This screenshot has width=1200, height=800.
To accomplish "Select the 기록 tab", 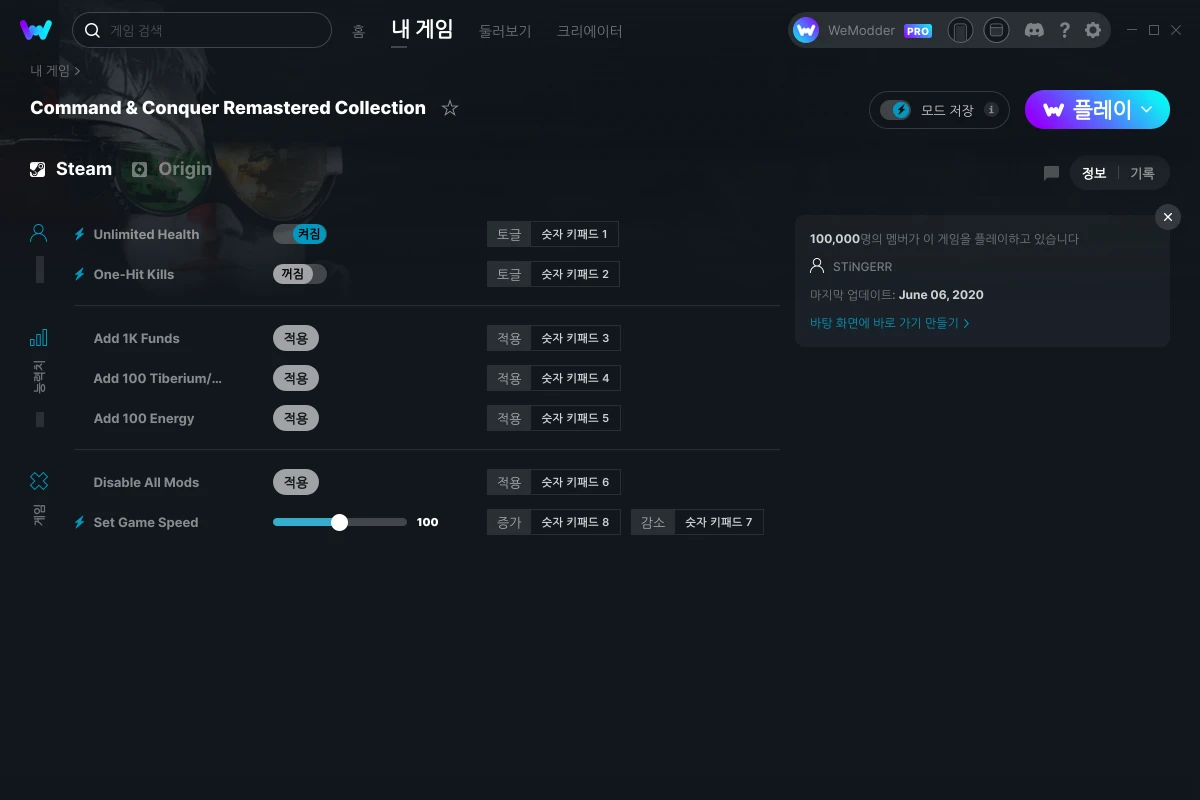I will pos(1143,173).
